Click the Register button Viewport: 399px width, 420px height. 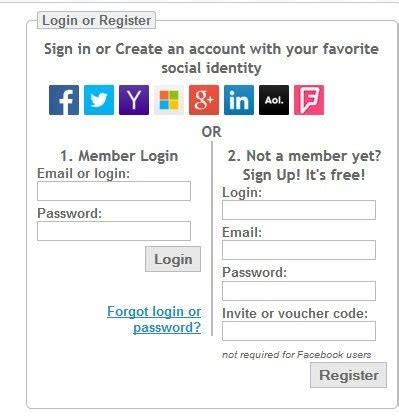(x=349, y=375)
